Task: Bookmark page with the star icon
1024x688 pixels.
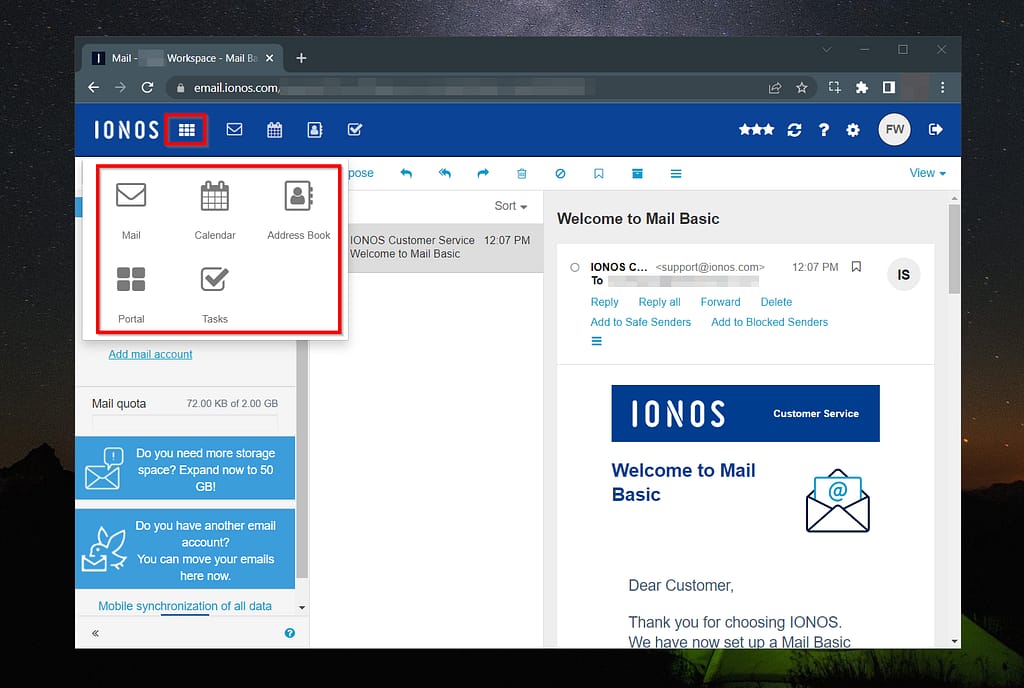Action: [x=801, y=87]
